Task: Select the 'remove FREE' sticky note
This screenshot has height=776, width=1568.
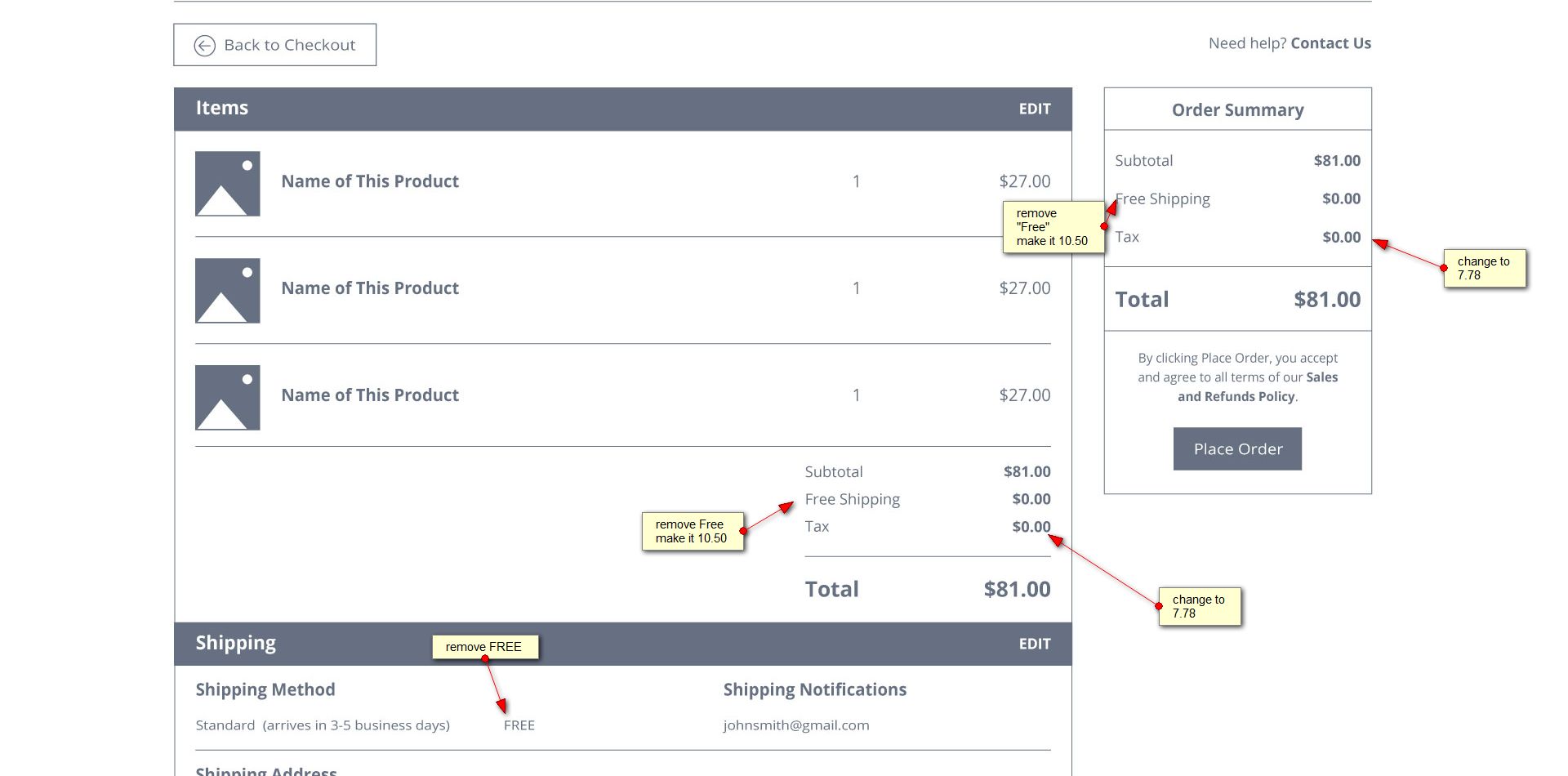Action: click(485, 646)
